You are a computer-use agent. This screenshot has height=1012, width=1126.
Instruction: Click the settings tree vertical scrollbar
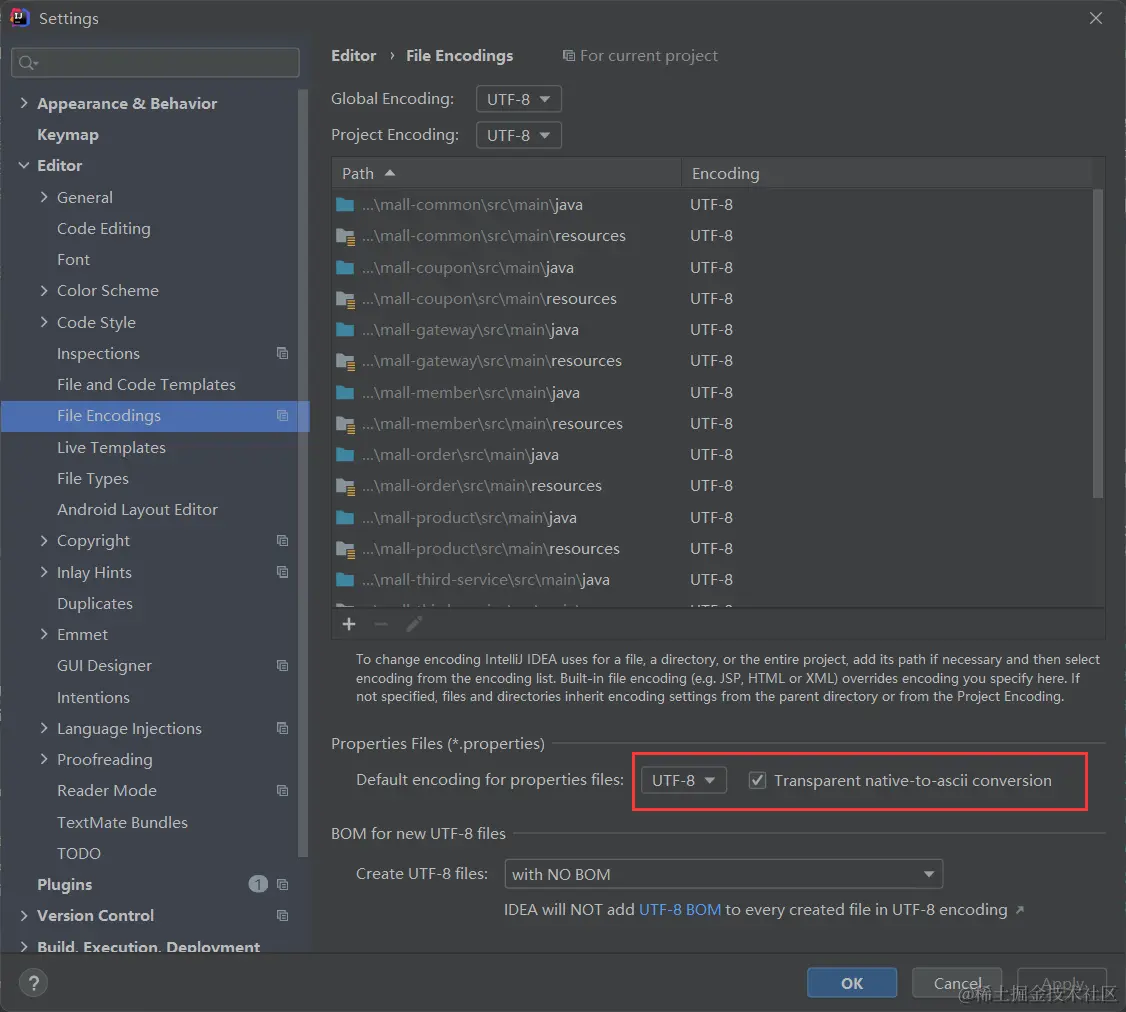coord(303,473)
